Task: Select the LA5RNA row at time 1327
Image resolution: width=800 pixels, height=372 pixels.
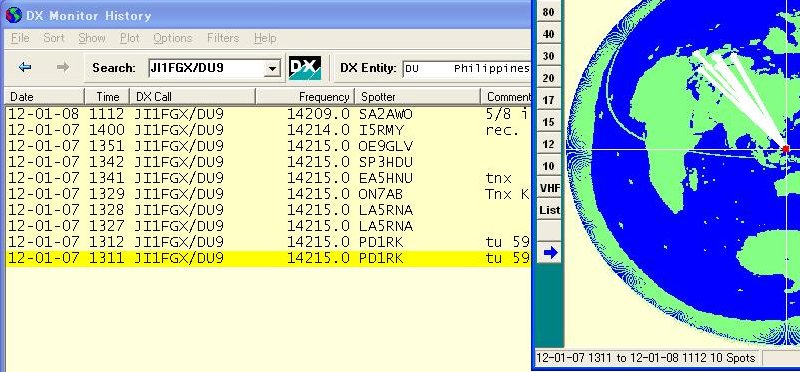Action: [x=268, y=226]
